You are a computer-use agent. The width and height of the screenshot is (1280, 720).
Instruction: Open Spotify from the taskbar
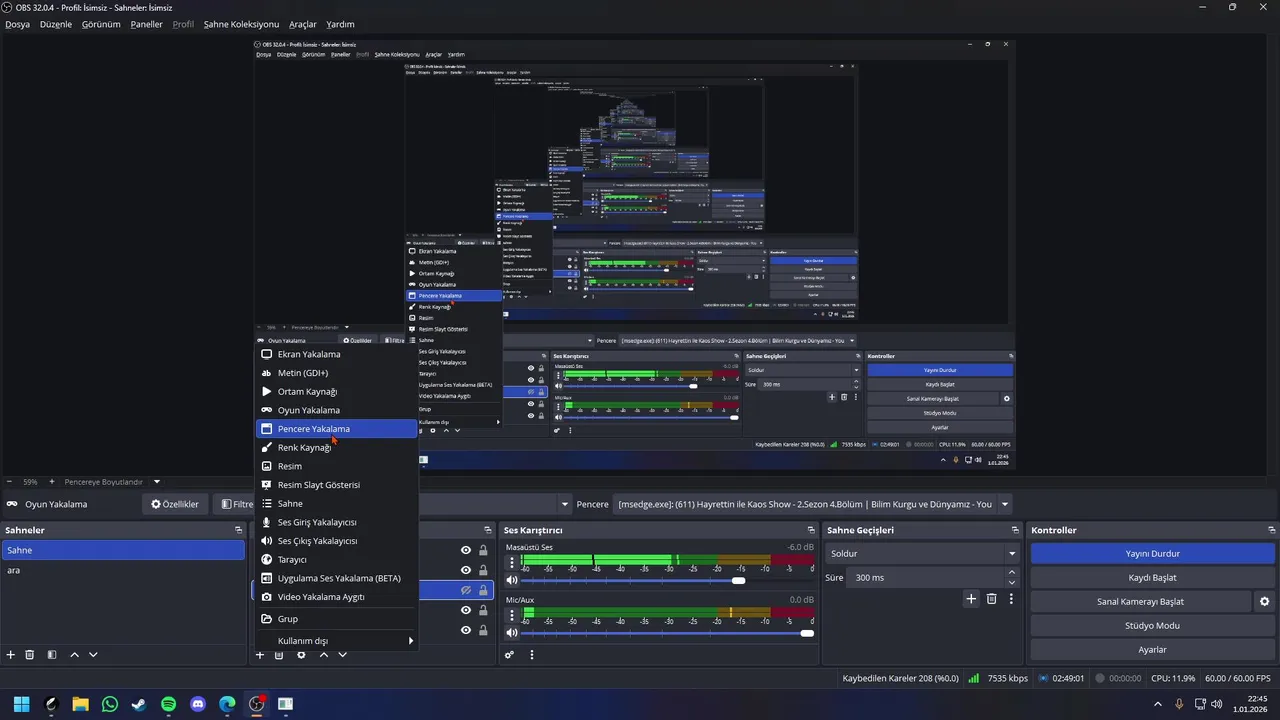click(168, 704)
